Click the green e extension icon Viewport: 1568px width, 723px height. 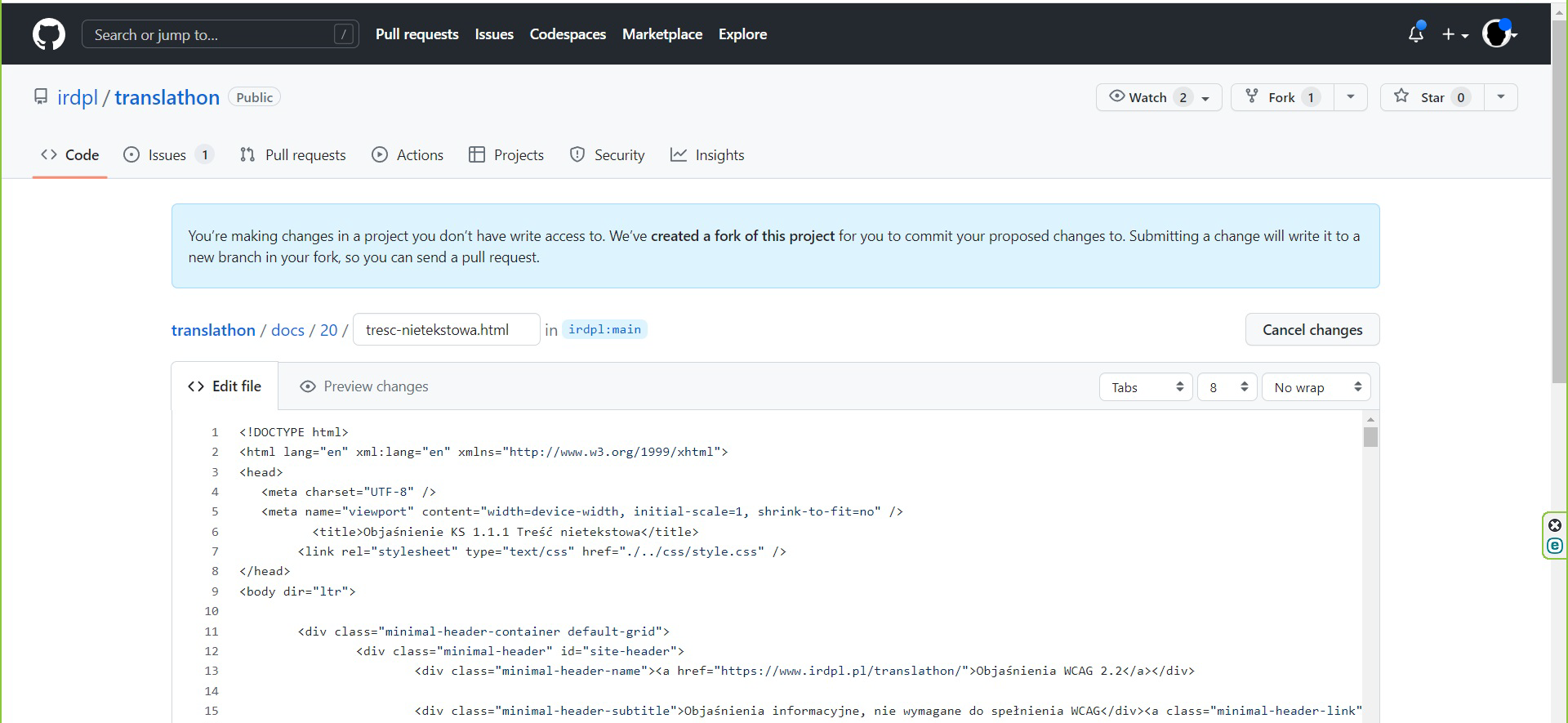pos(1555,546)
